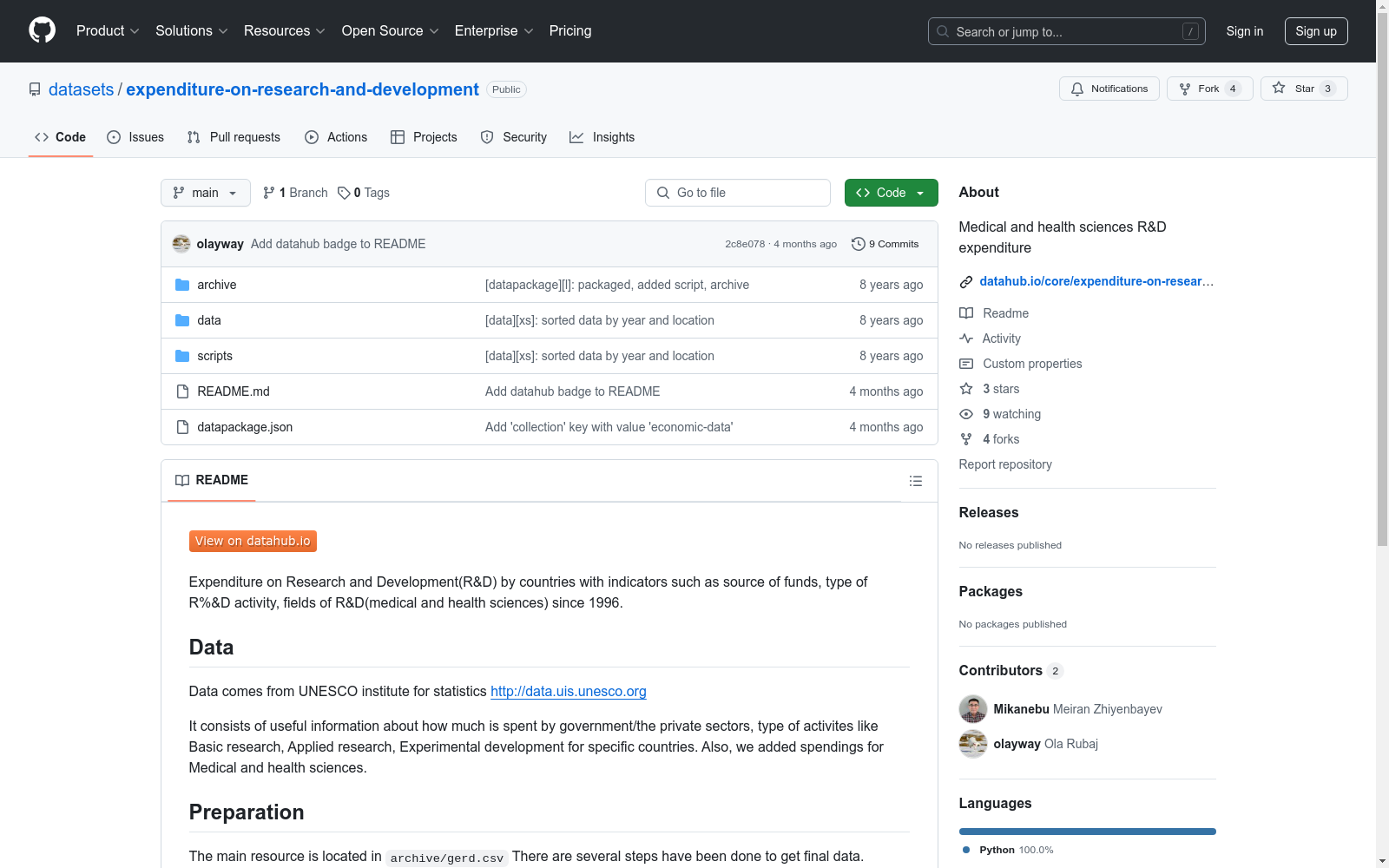View the 4 forks list
Image resolution: width=1389 pixels, height=868 pixels.
click(990, 439)
